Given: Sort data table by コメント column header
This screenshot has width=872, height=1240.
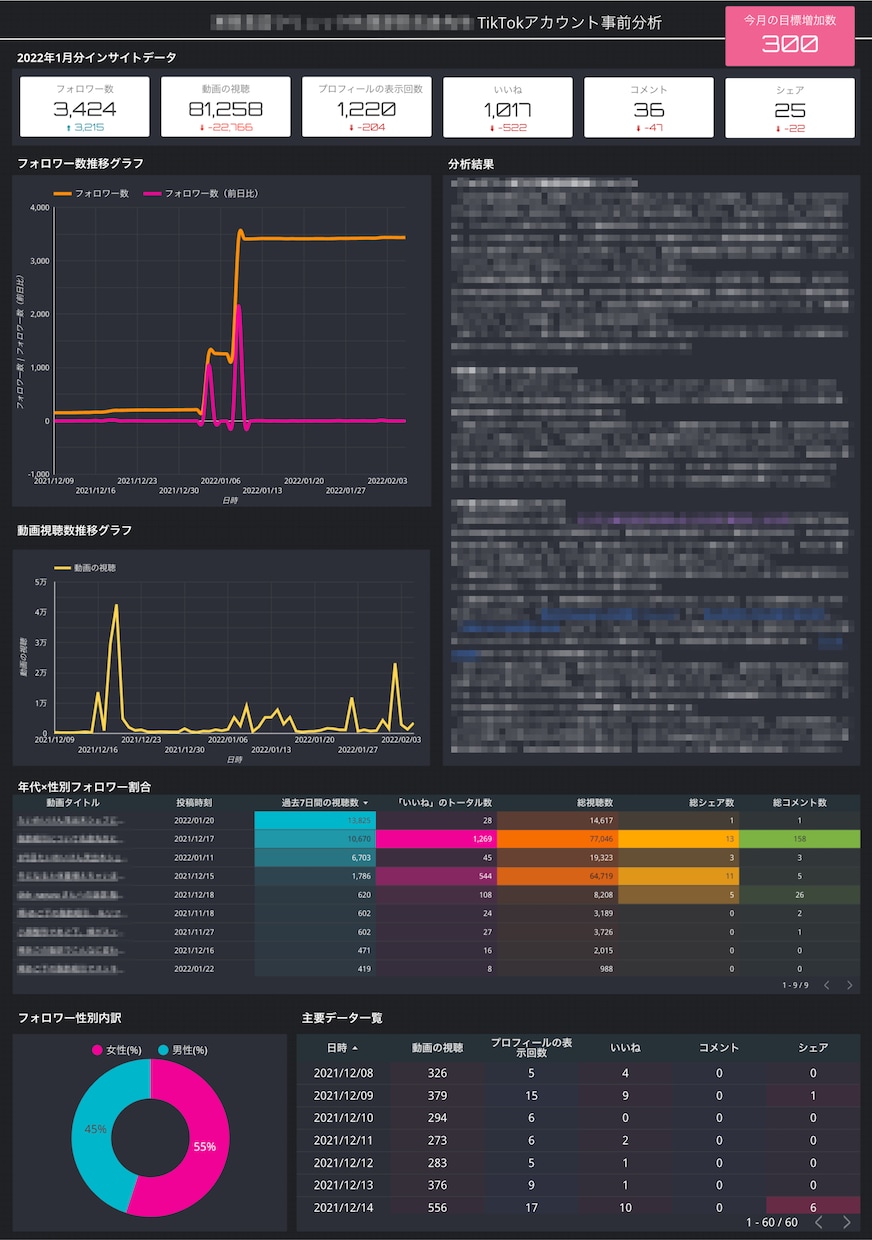Looking at the screenshot, I should 719,1048.
